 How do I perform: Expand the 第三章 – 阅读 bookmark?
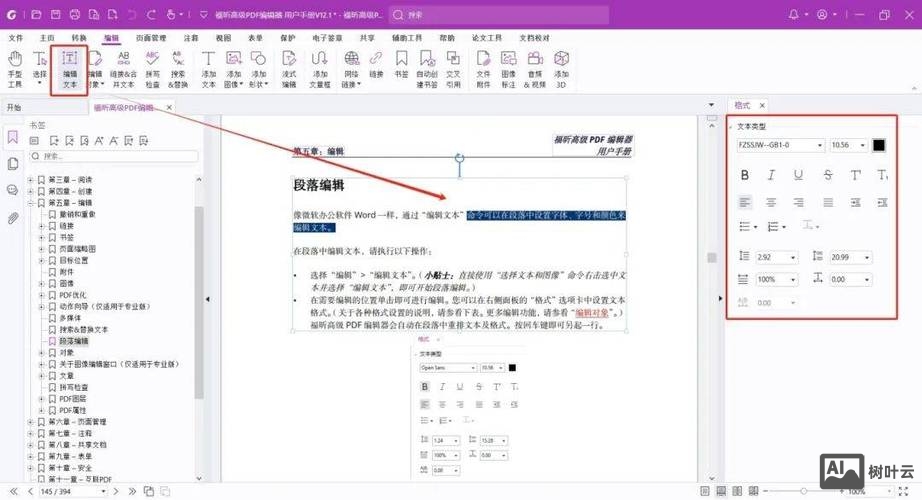(31, 179)
